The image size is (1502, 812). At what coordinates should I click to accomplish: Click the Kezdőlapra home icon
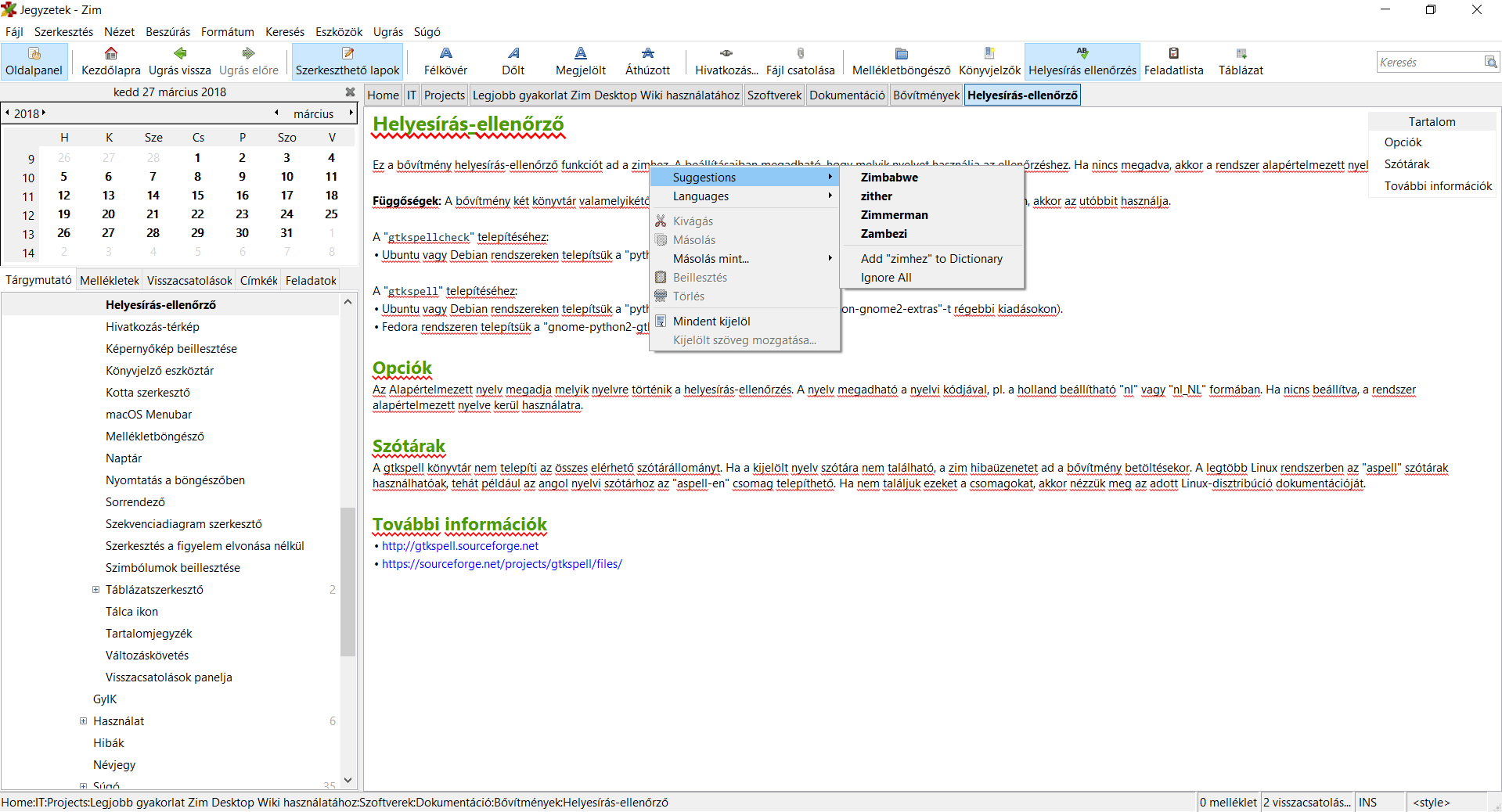[x=111, y=53]
